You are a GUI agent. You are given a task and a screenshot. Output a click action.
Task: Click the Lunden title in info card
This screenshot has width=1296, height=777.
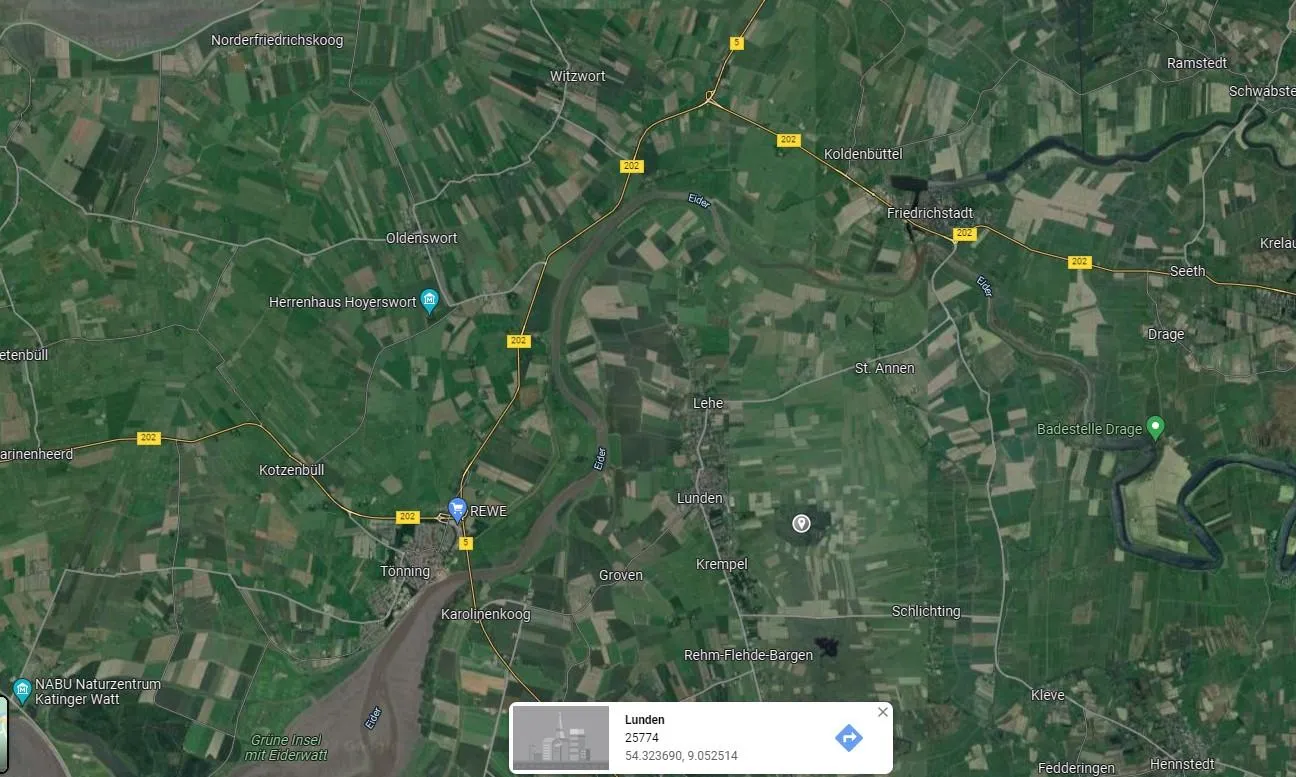(645, 720)
